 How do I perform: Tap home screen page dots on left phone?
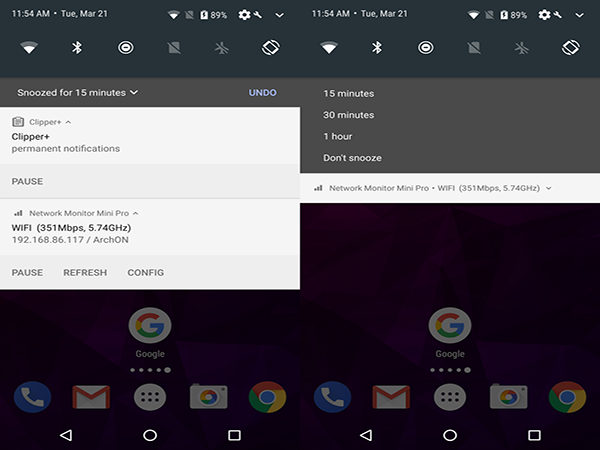click(150, 370)
